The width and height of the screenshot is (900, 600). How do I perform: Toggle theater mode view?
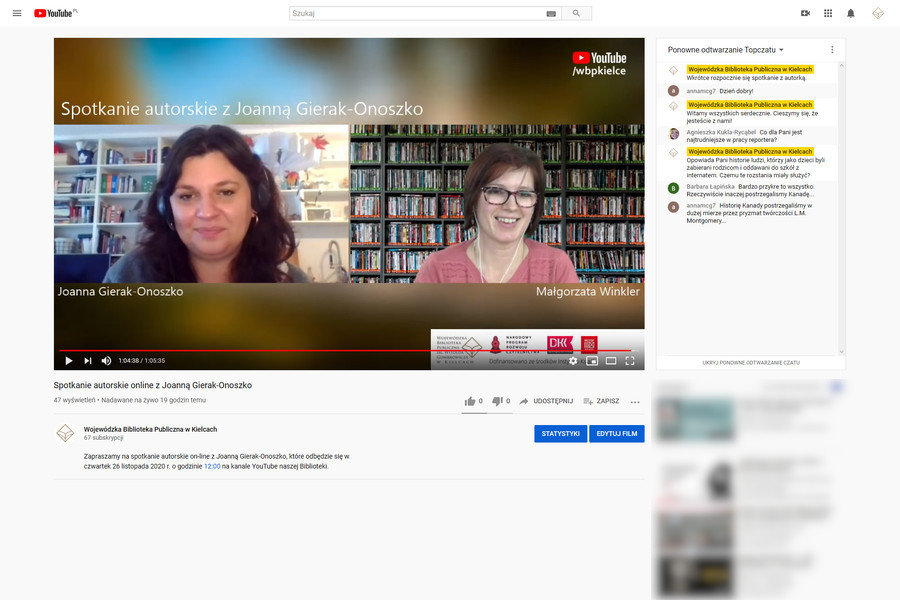point(611,361)
